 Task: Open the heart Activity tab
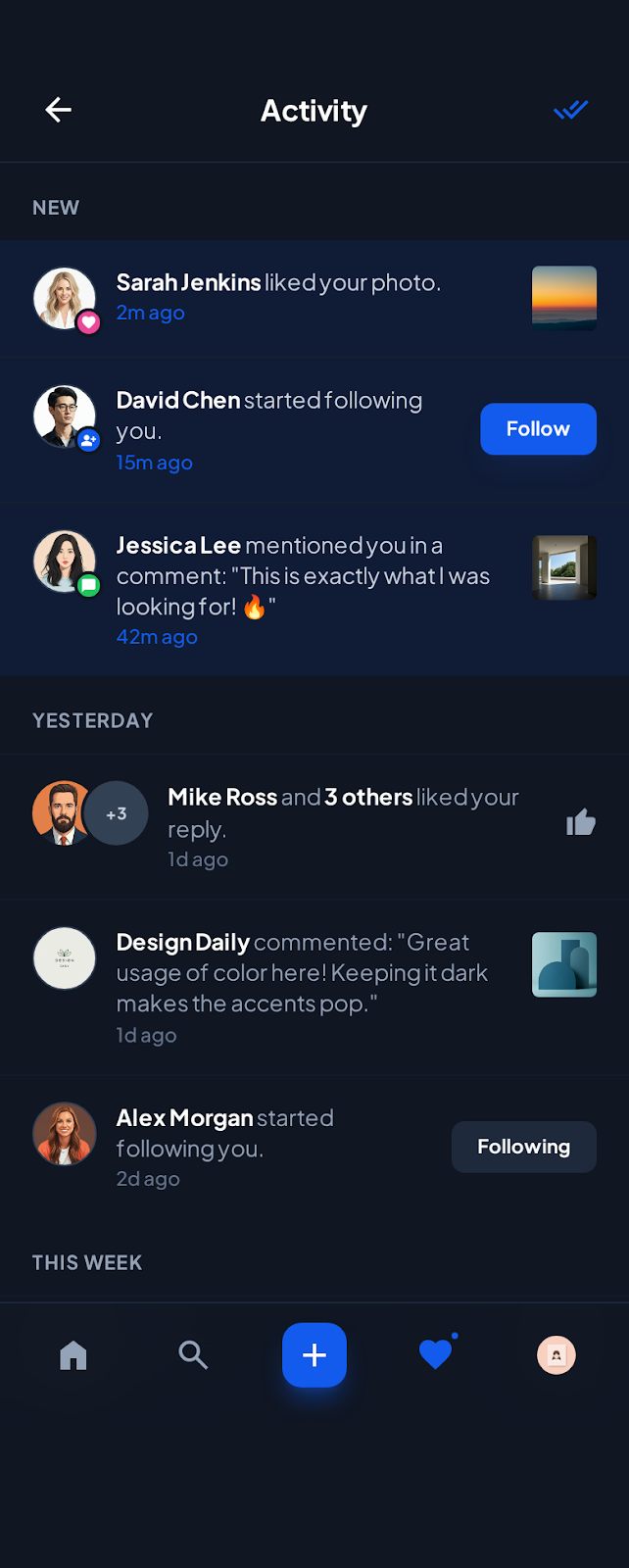click(x=435, y=1354)
